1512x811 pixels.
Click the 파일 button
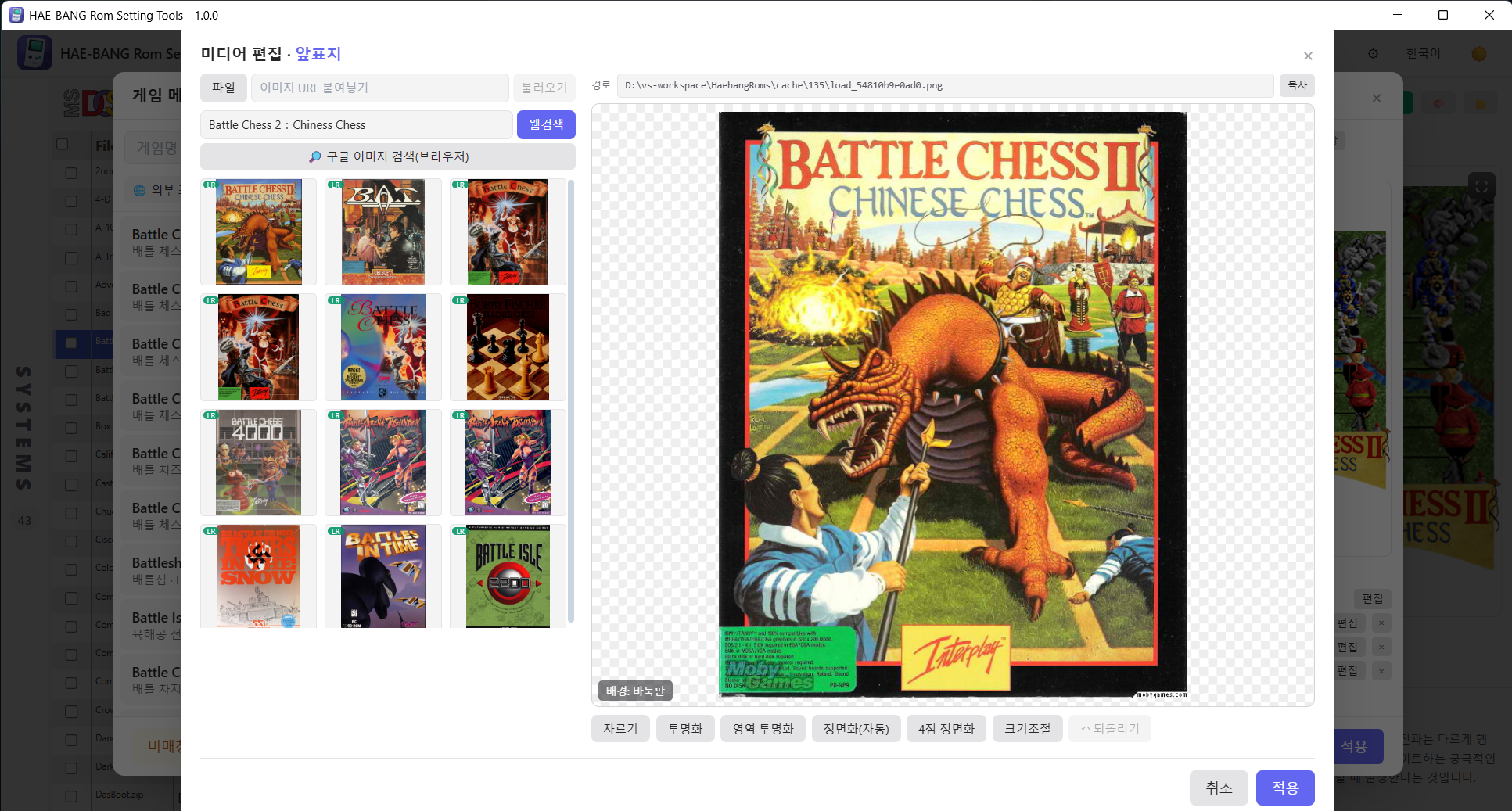[224, 88]
